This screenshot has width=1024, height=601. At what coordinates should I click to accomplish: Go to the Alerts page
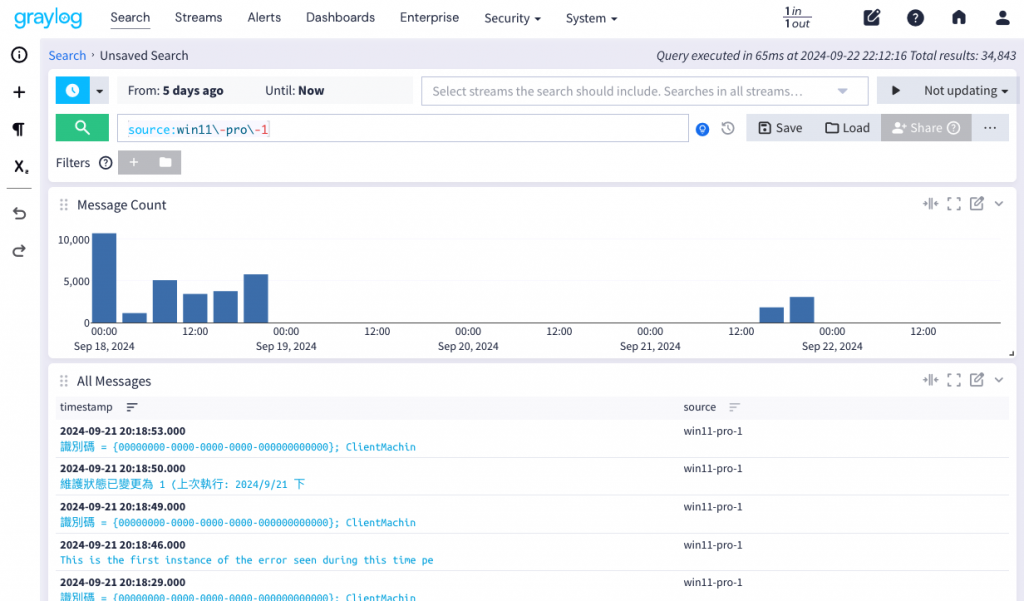tap(264, 18)
